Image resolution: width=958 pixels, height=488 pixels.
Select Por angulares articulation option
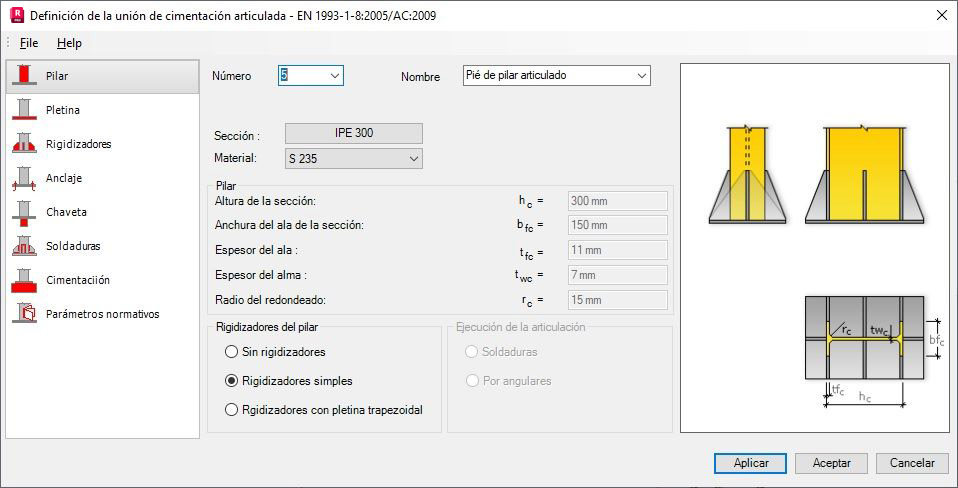click(x=472, y=381)
